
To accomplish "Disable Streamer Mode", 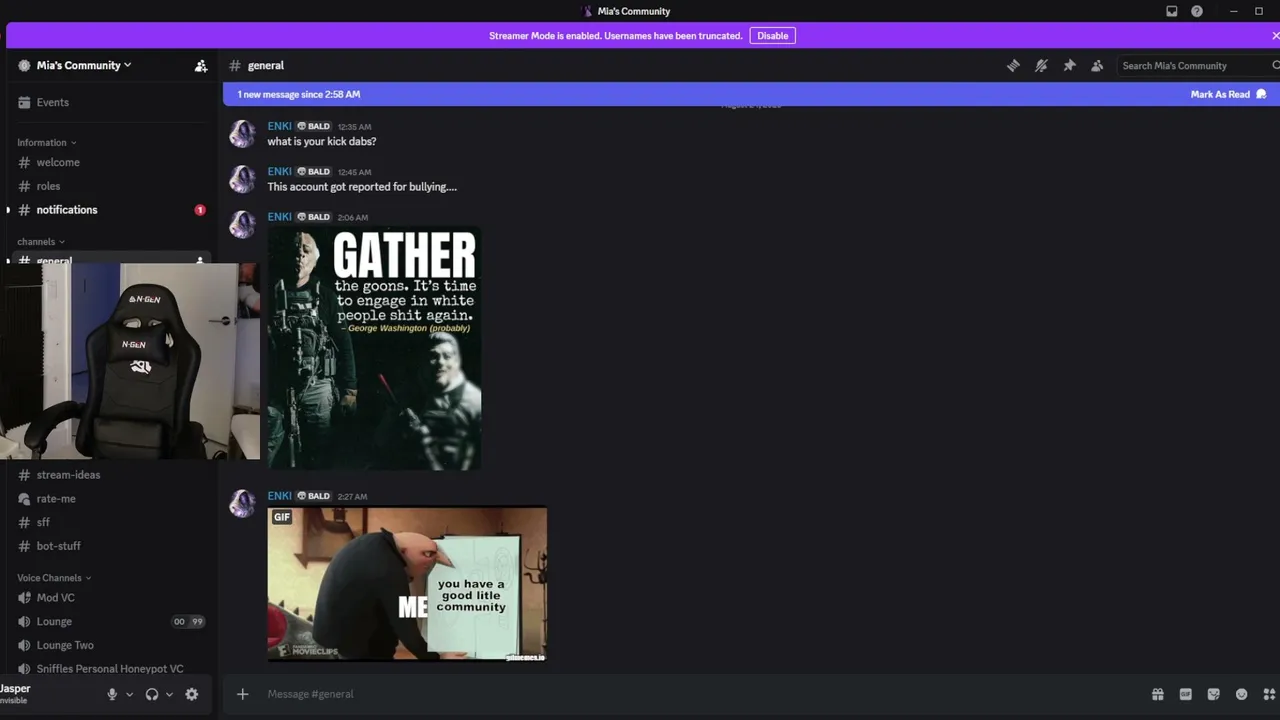I will 772,36.
